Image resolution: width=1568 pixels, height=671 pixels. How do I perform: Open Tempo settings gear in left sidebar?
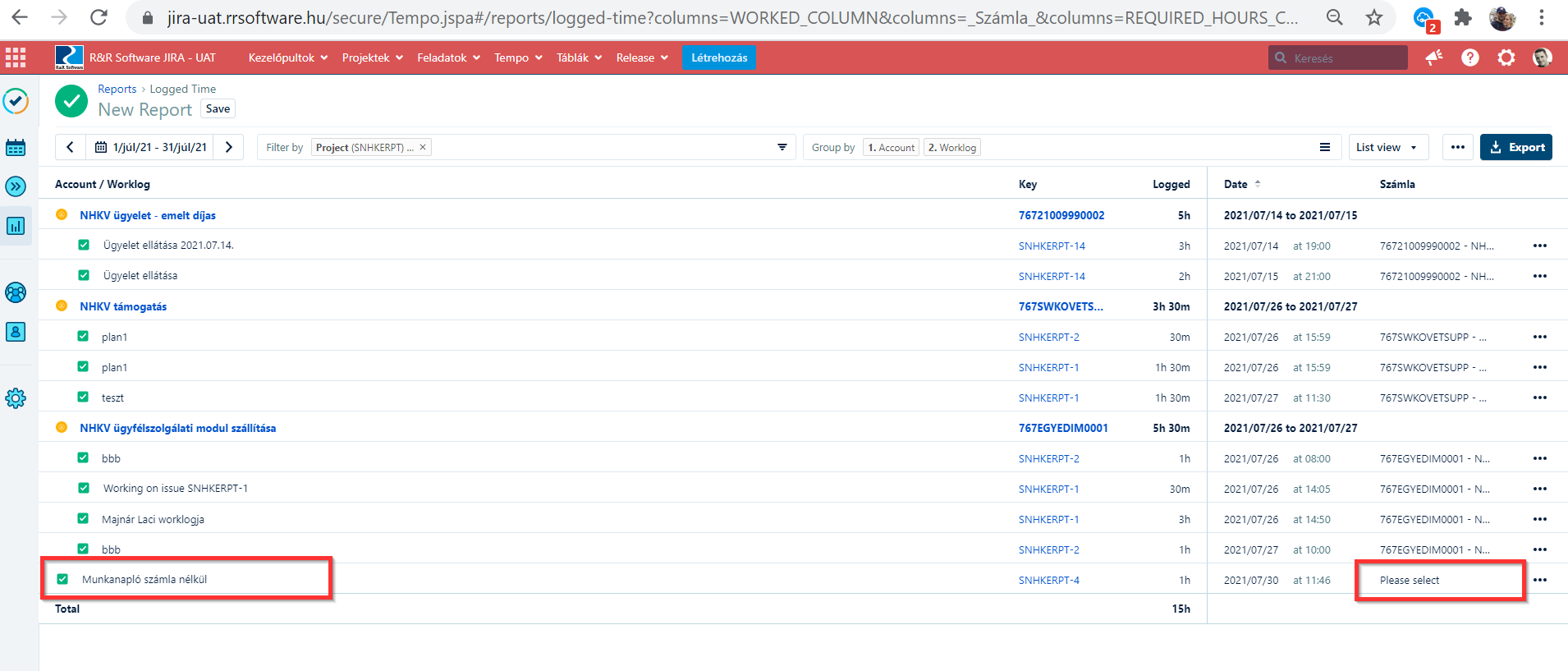tap(16, 398)
